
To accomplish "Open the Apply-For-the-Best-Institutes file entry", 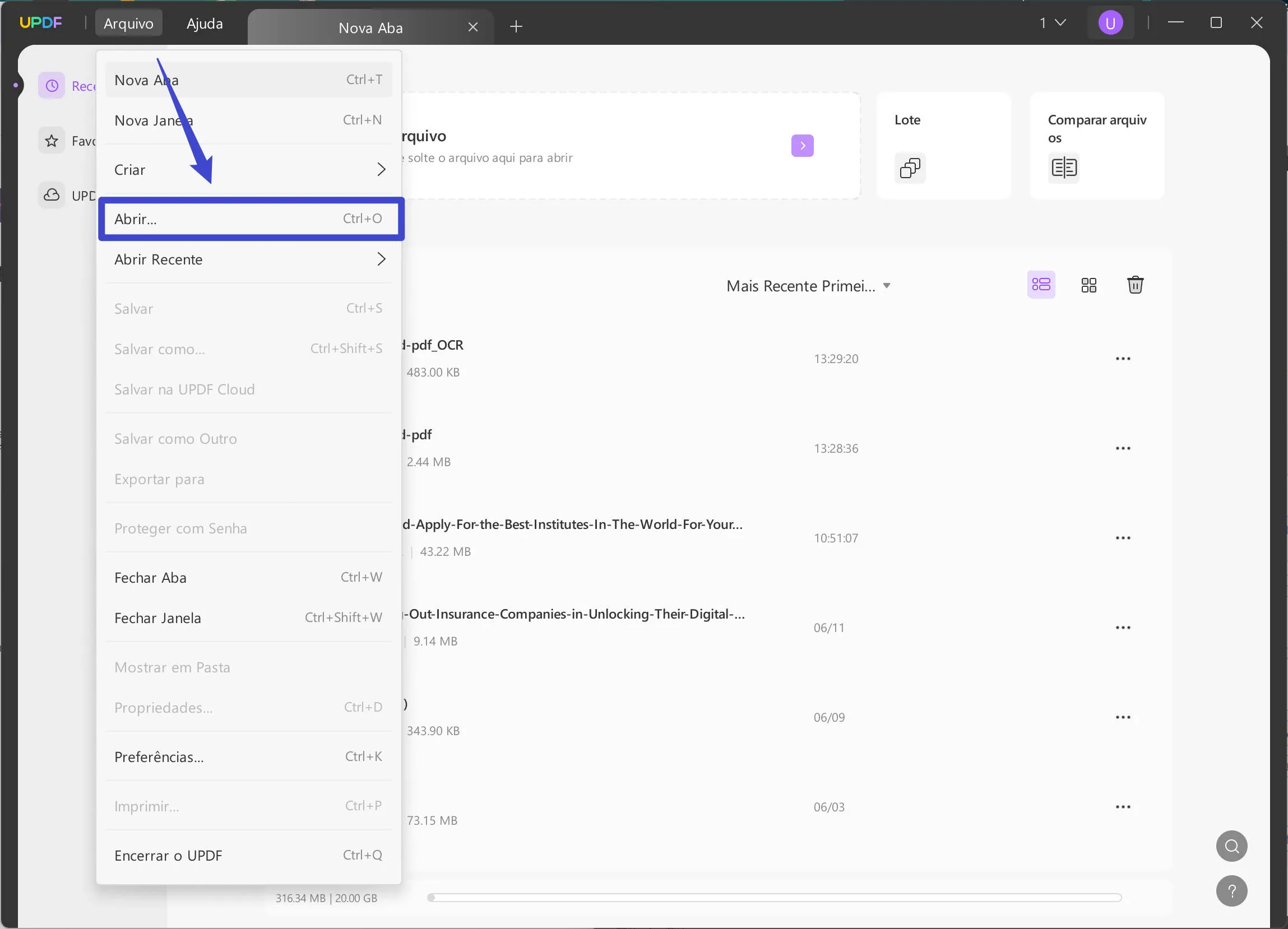I will [x=572, y=524].
